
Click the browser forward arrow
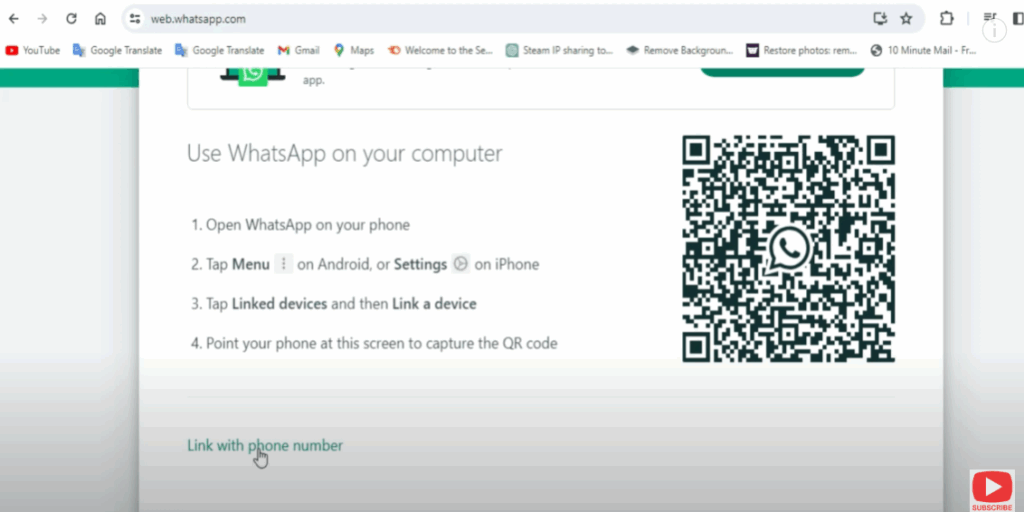pos(42,19)
